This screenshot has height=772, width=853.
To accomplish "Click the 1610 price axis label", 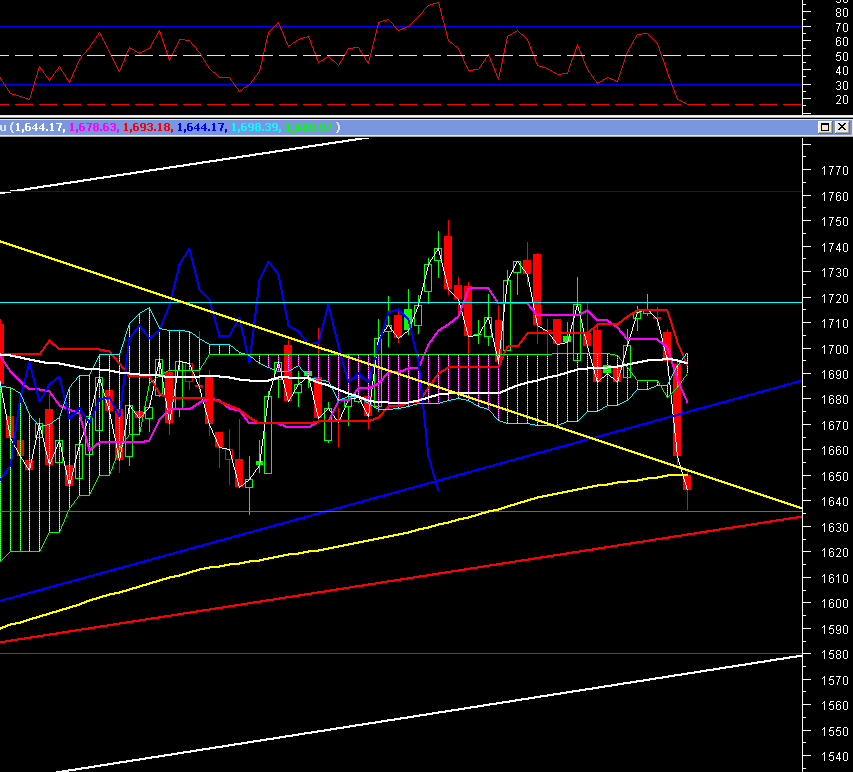I will [x=835, y=578].
